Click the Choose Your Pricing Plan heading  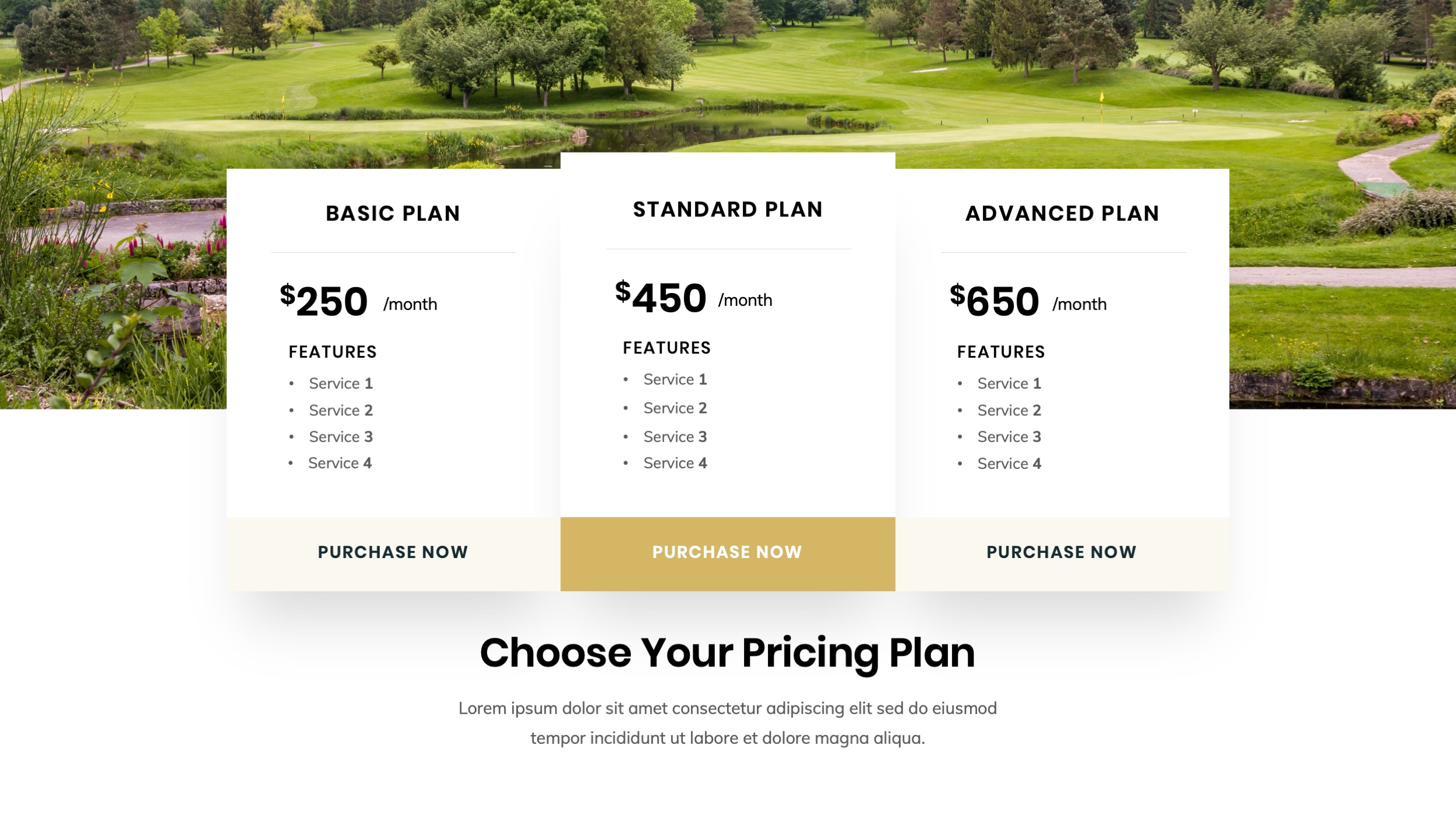pyautogui.click(x=728, y=652)
